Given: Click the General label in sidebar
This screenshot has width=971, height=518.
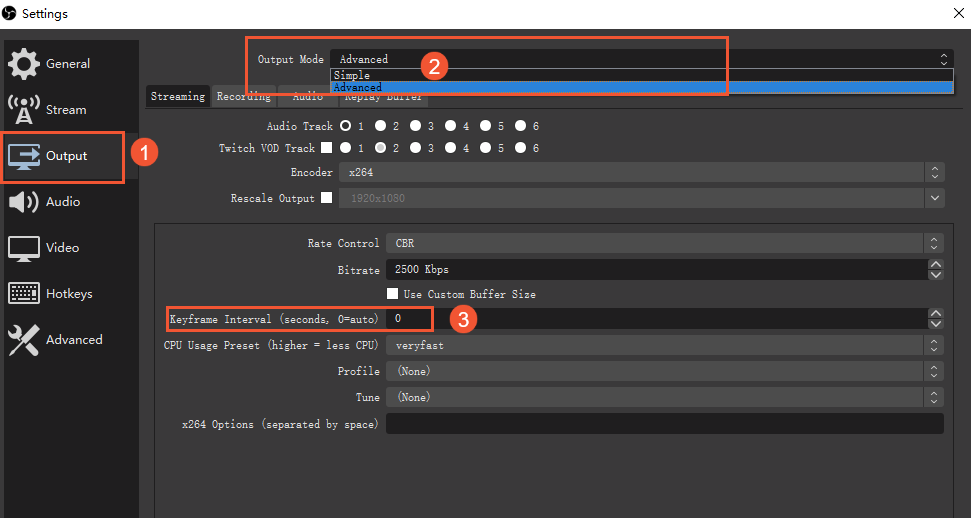Looking at the screenshot, I should (68, 64).
